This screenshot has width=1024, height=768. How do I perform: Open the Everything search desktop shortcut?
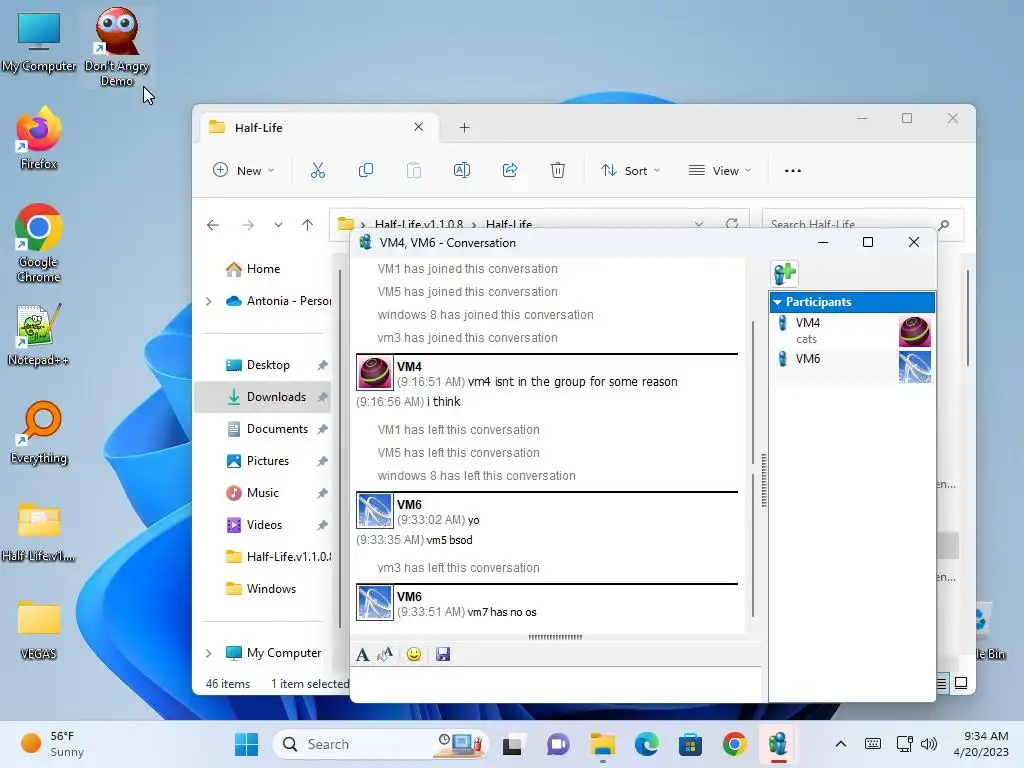click(x=39, y=432)
